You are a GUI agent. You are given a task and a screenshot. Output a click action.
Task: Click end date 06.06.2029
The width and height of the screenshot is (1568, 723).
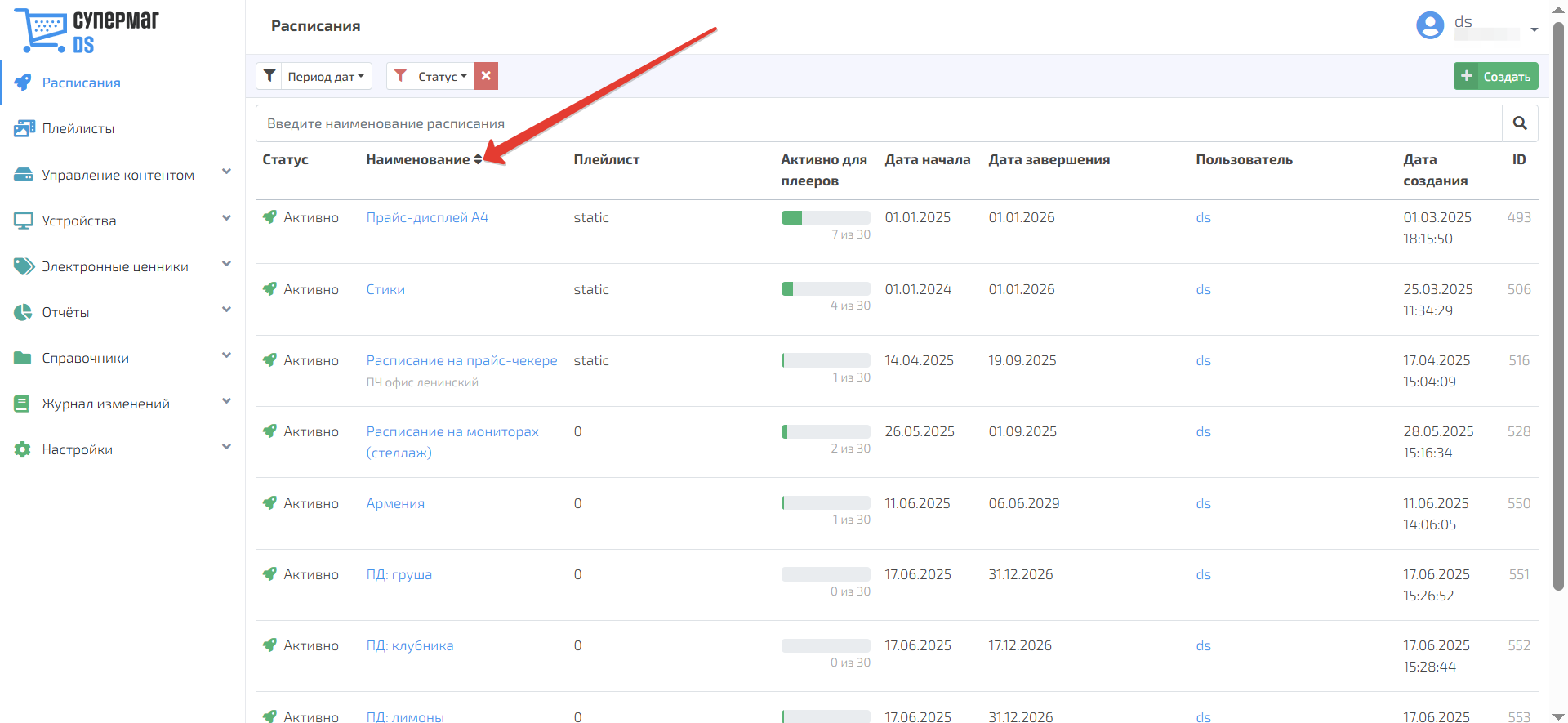click(x=1024, y=503)
